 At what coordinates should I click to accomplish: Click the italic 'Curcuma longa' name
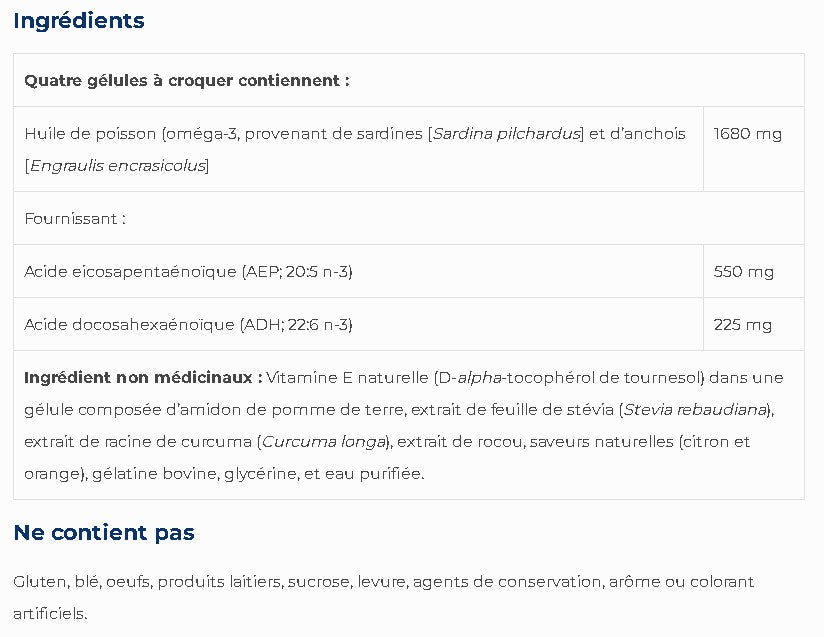pos(323,442)
